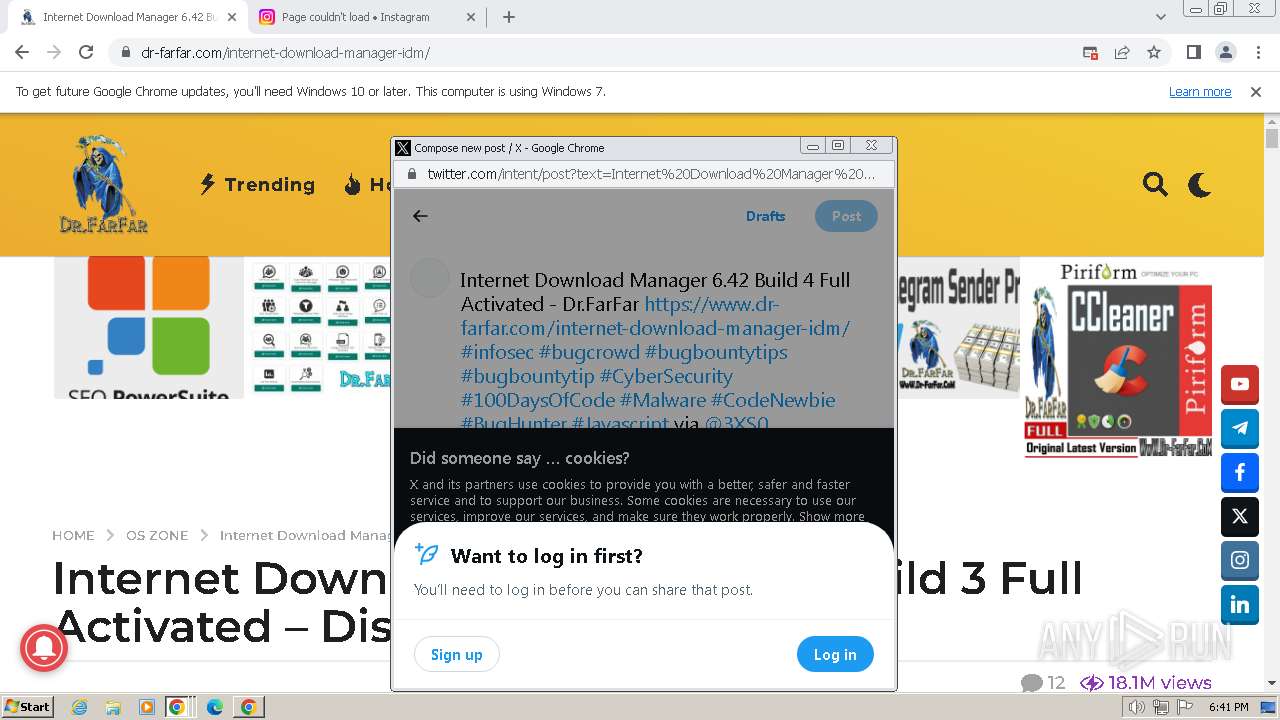
Task: Open the share page icon in address bar
Action: pos(1122,52)
